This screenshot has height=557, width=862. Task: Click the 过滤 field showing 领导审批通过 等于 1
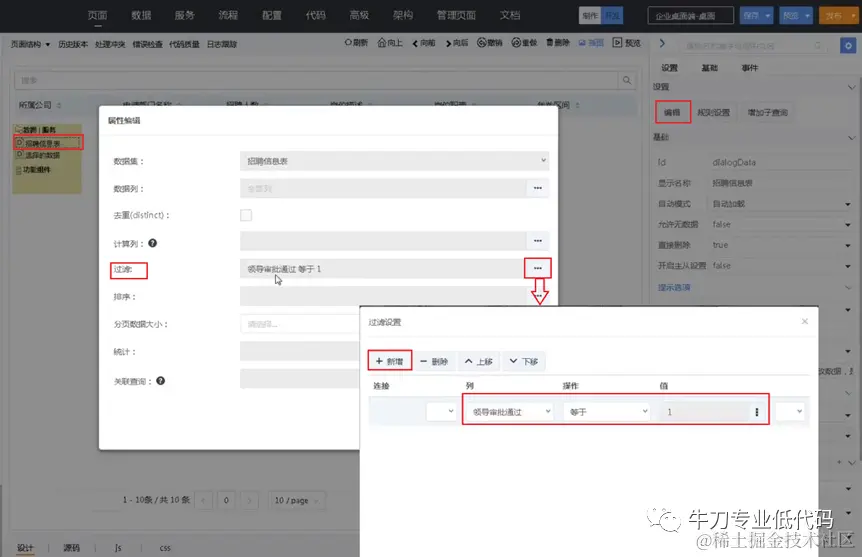[x=383, y=268]
